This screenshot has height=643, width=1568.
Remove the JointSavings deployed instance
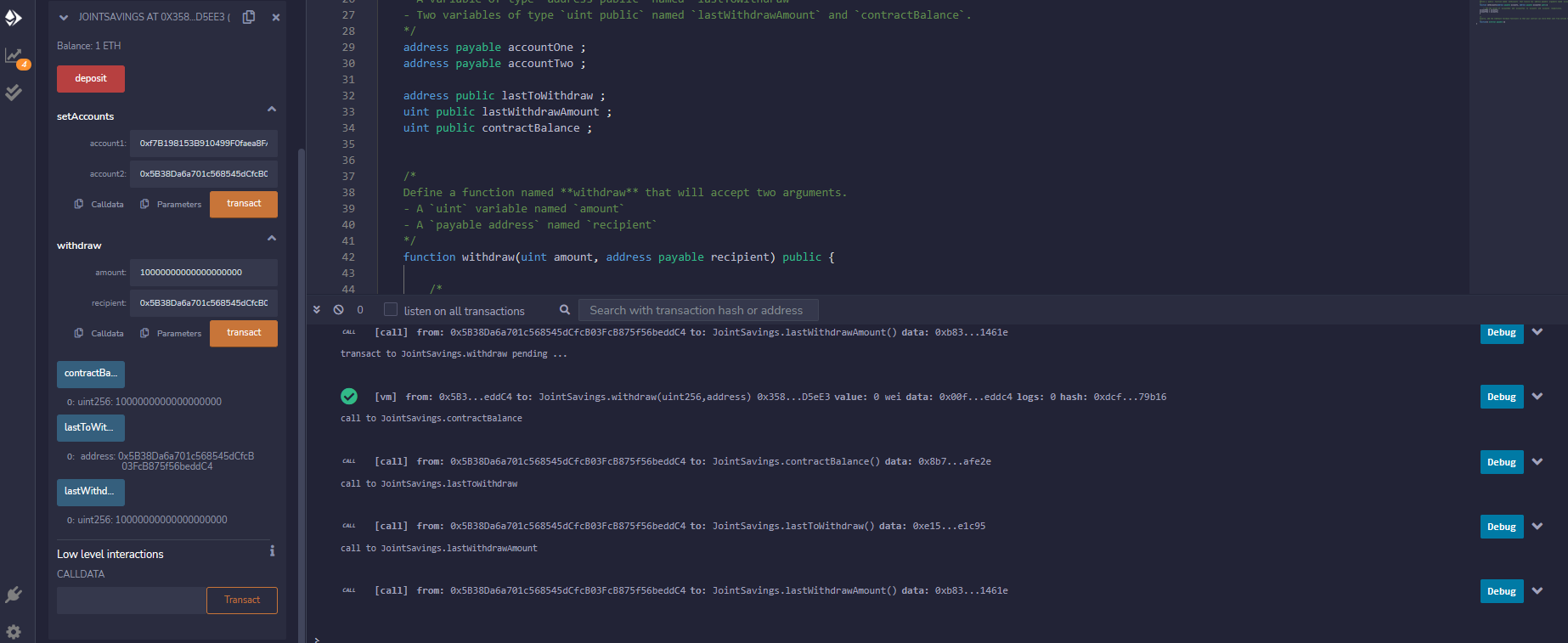click(x=276, y=17)
